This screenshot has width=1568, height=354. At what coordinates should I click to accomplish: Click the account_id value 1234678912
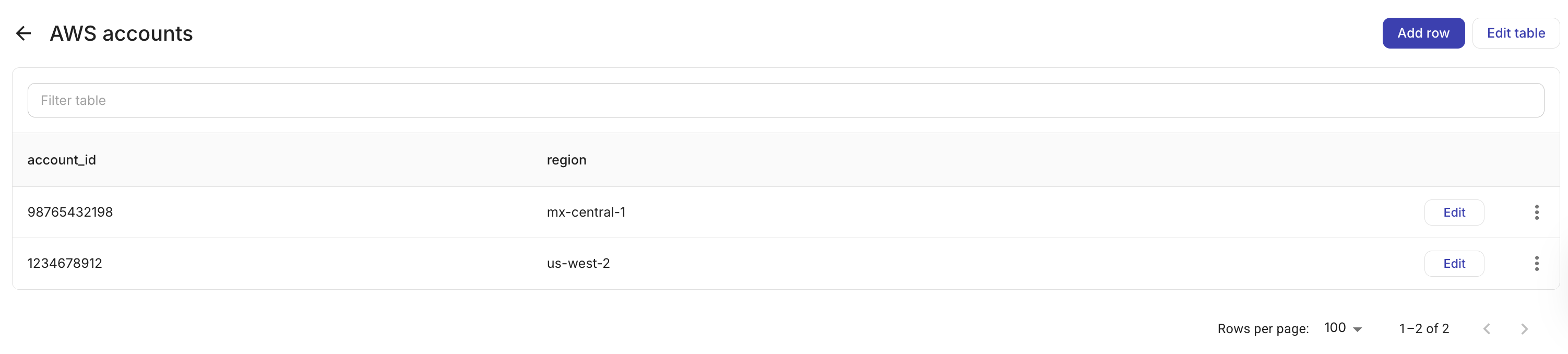[x=65, y=263]
